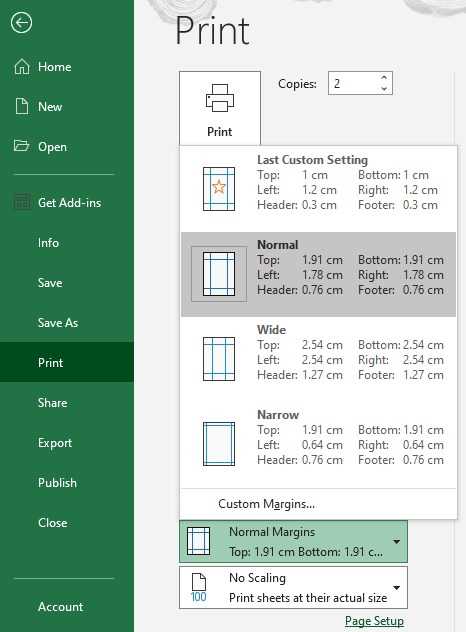Click the back arrow circle icon

[x=21, y=23]
